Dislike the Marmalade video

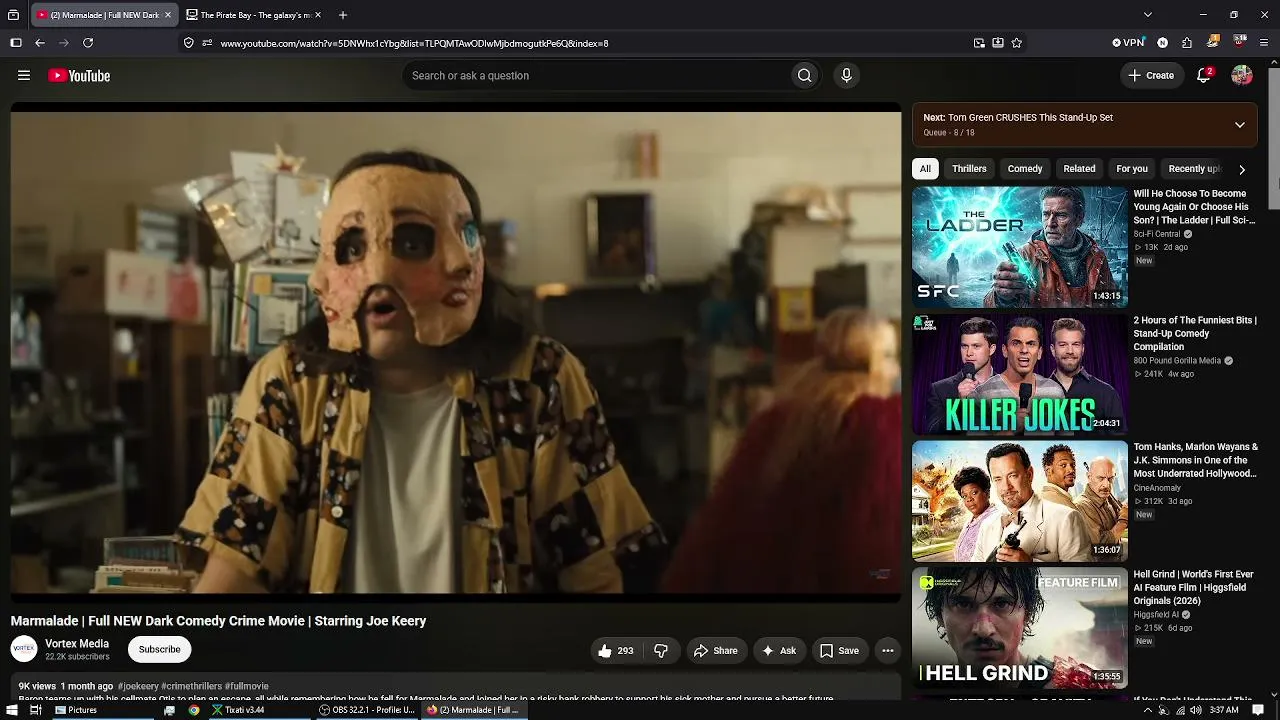click(x=661, y=651)
